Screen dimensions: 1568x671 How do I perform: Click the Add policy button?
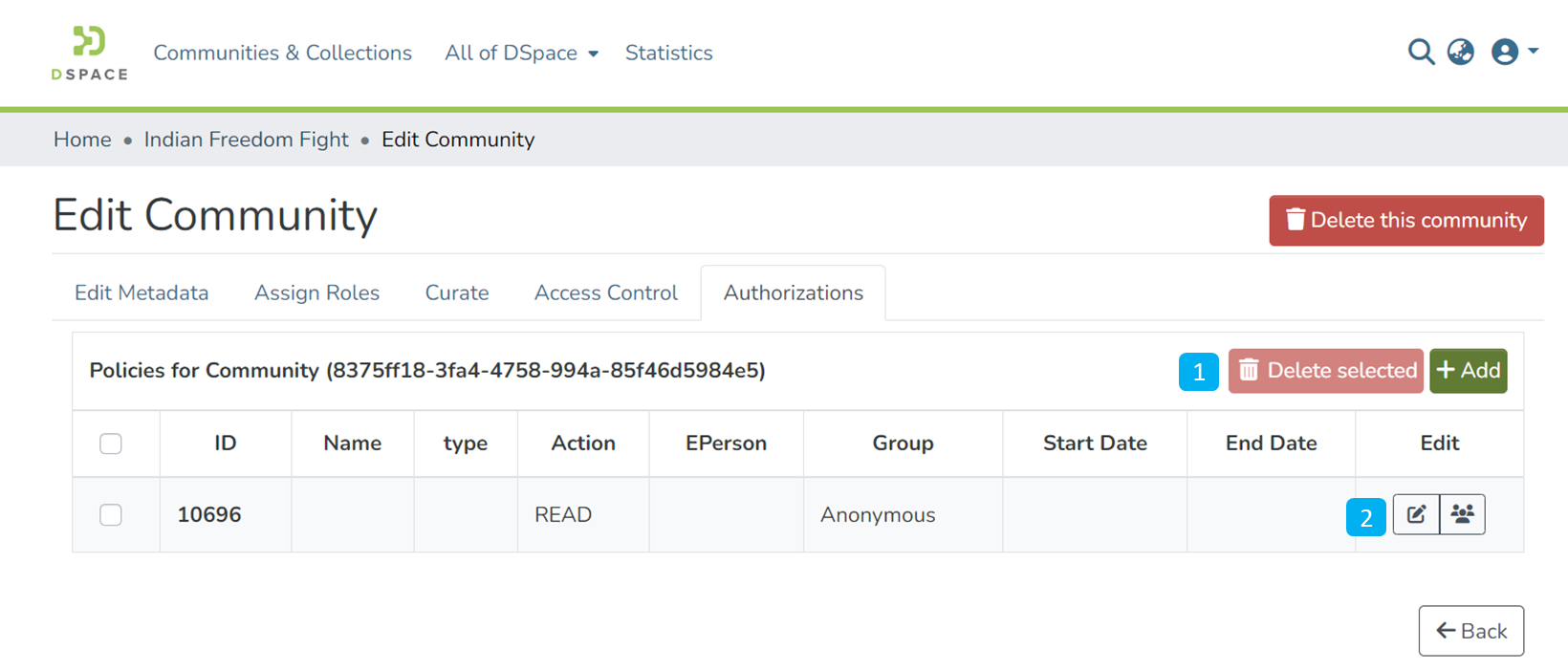point(1468,371)
